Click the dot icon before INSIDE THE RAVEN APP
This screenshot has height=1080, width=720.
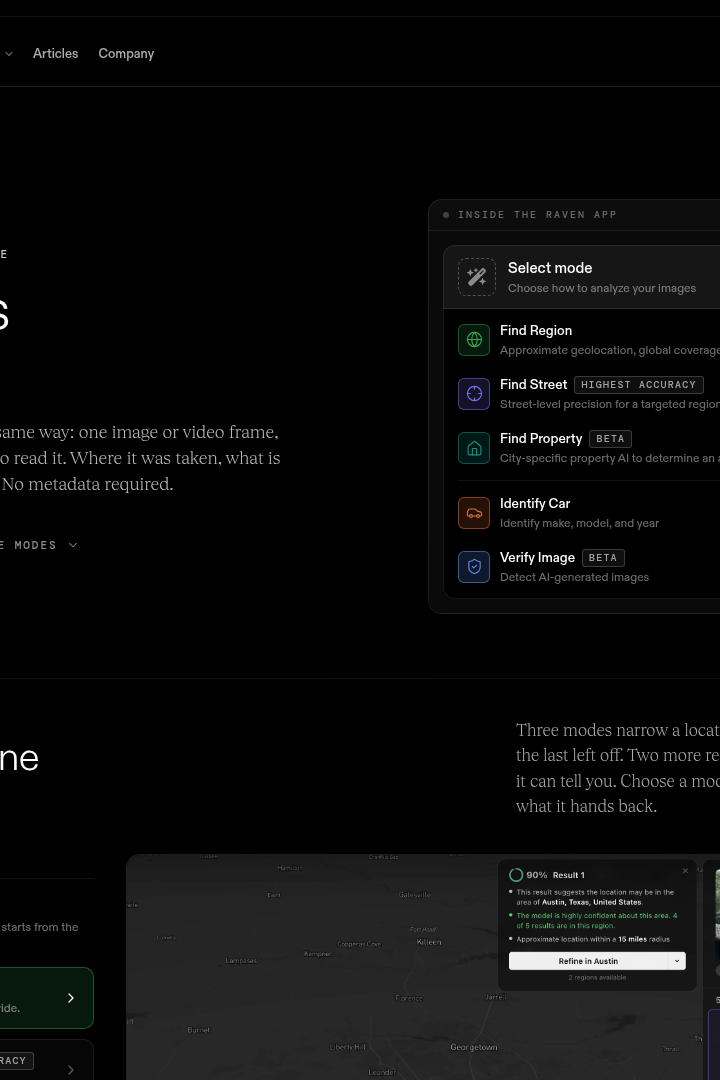pos(446,215)
